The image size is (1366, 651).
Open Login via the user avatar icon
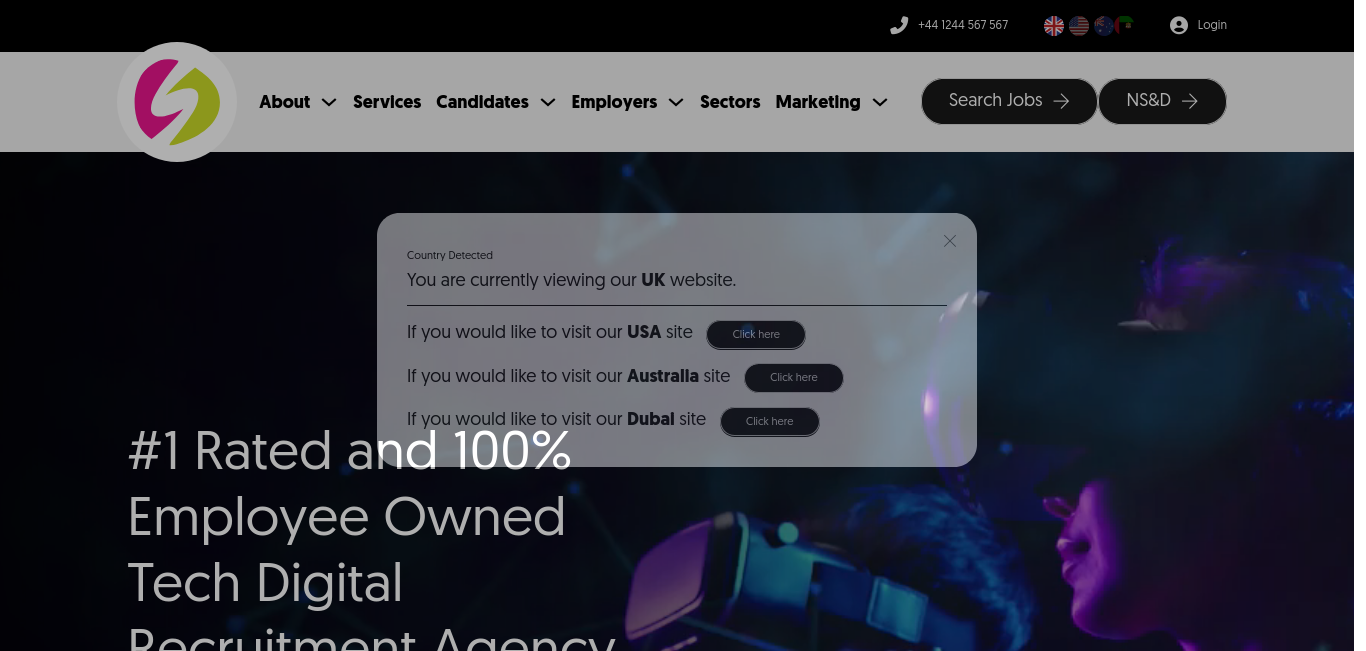coord(1179,26)
